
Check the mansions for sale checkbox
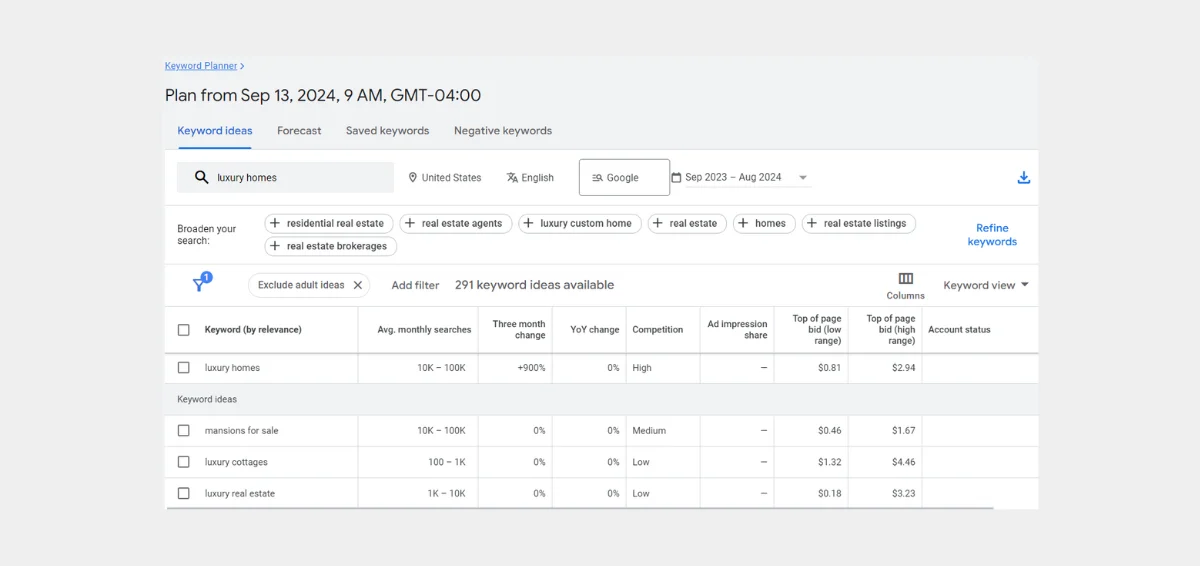click(x=183, y=430)
